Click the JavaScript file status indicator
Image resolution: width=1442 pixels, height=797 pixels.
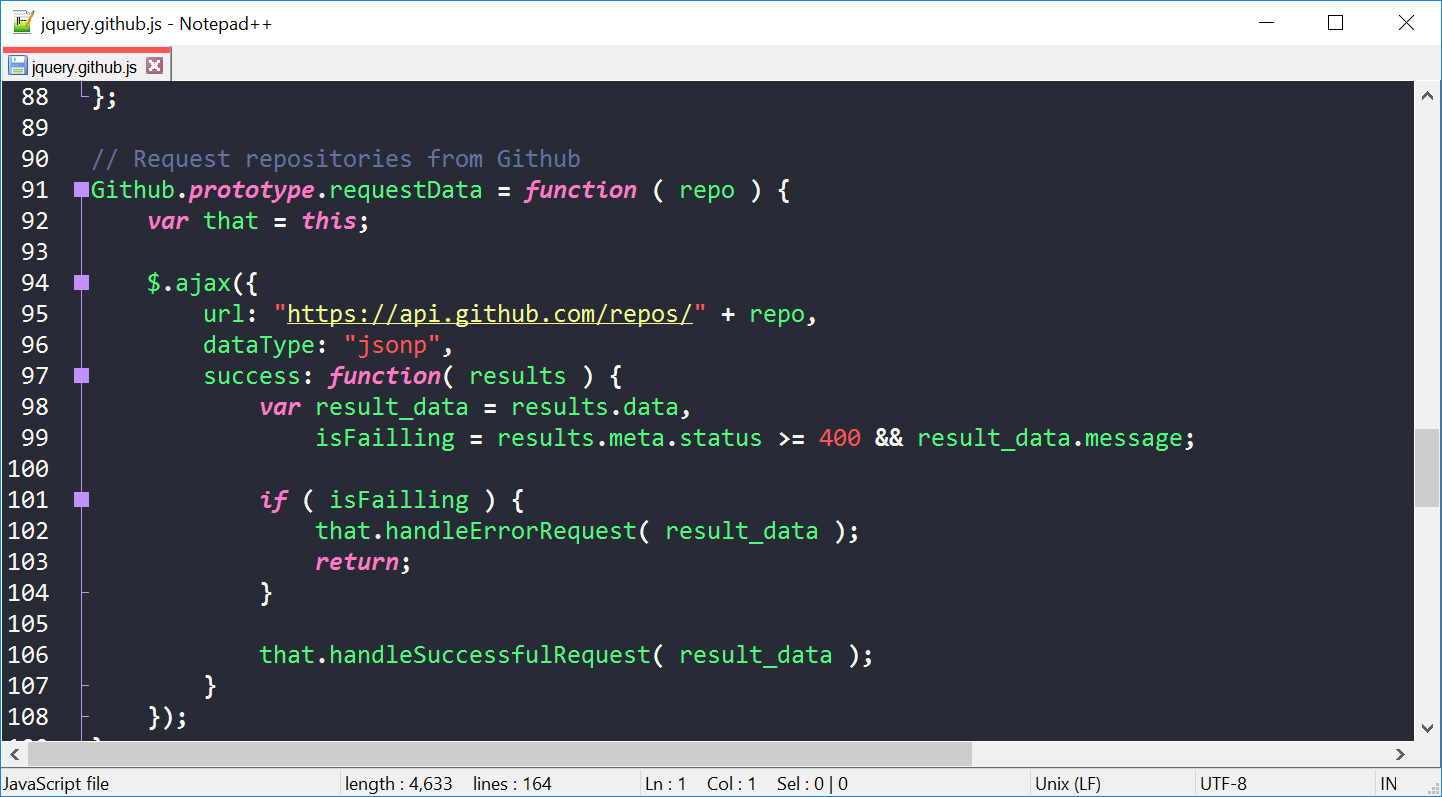(x=56, y=783)
